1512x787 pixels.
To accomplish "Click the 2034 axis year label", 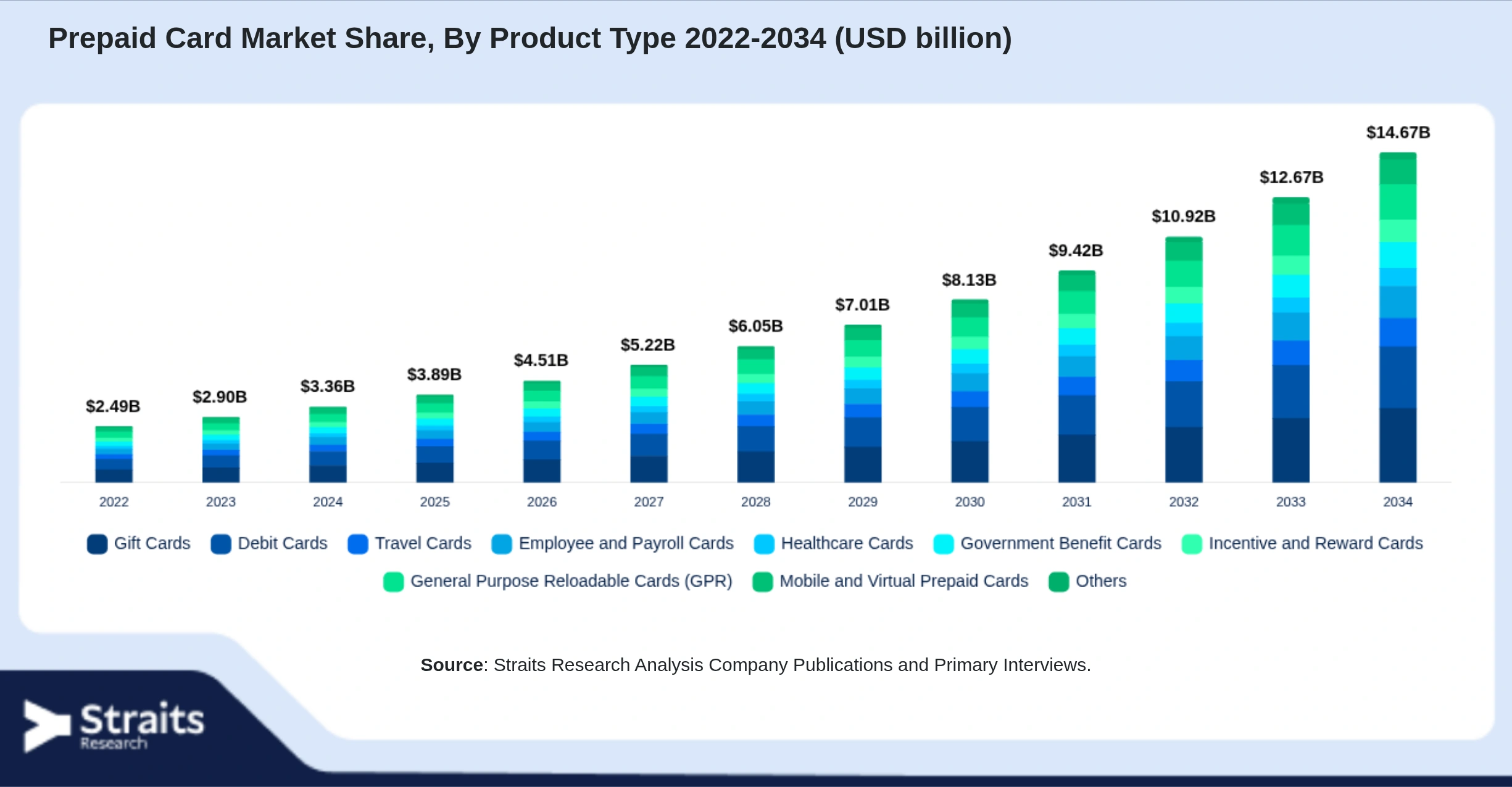I will (1398, 502).
